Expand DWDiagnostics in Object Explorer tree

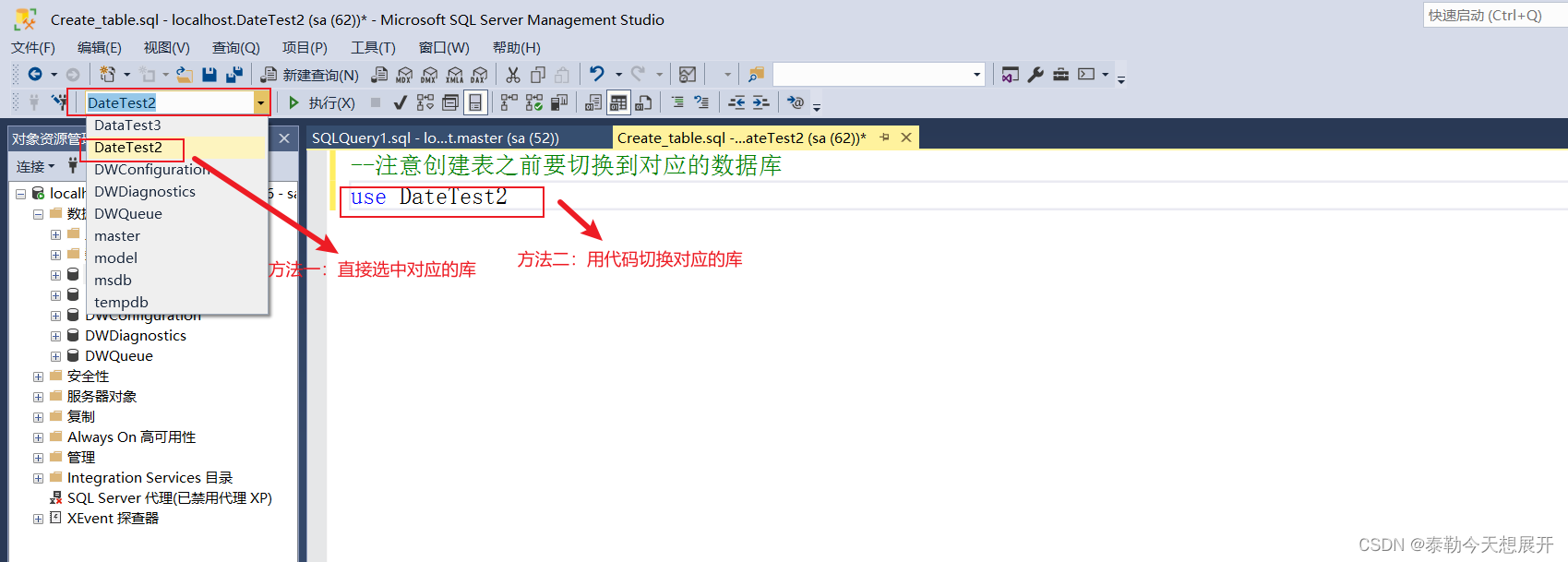click(x=55, y=336)
